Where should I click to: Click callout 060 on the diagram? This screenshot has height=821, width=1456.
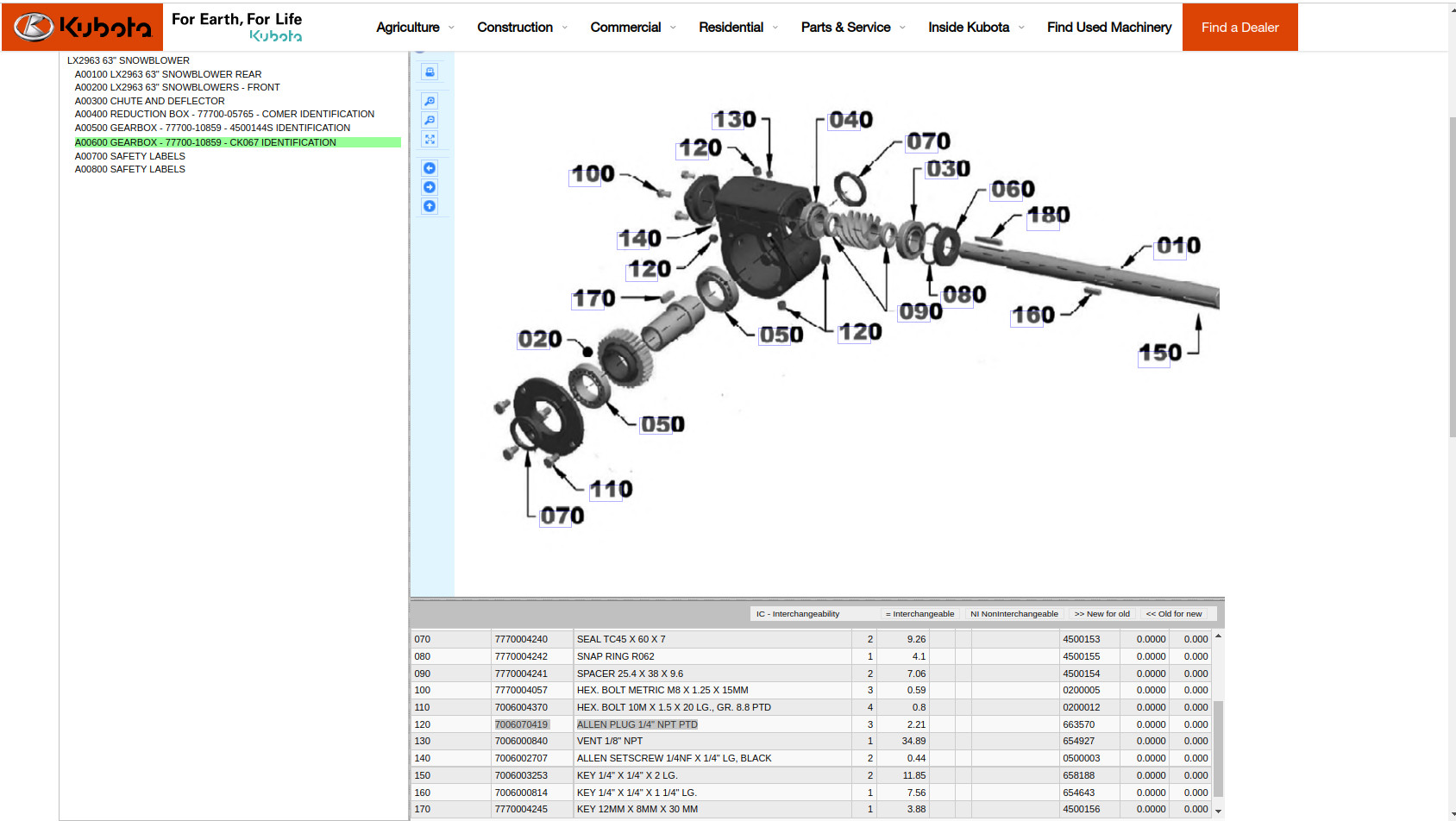pyautogui.click(x=1013, y=190)
